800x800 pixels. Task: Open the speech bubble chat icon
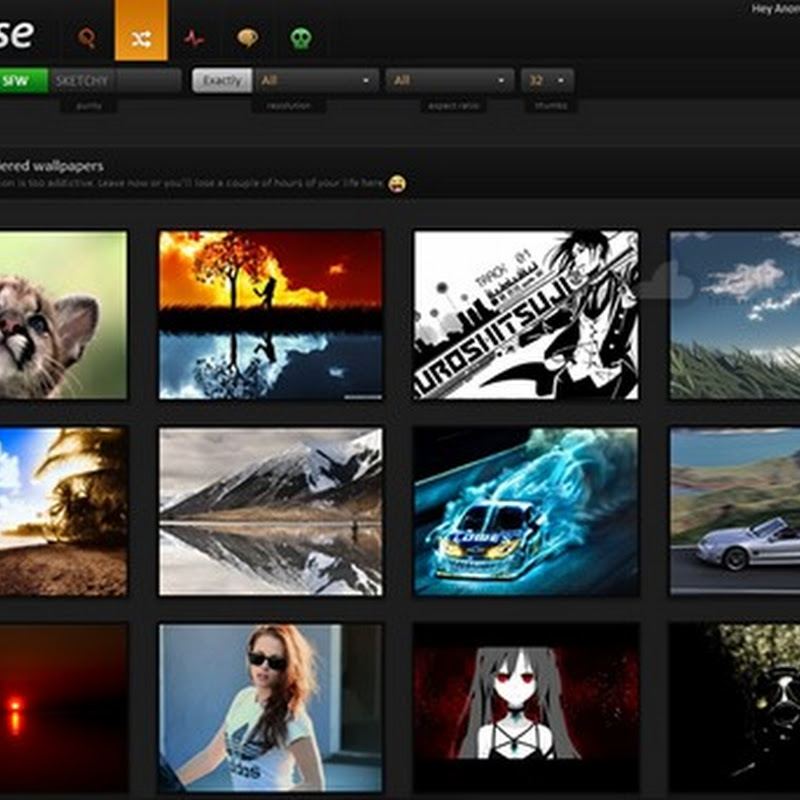click(248, 38)
